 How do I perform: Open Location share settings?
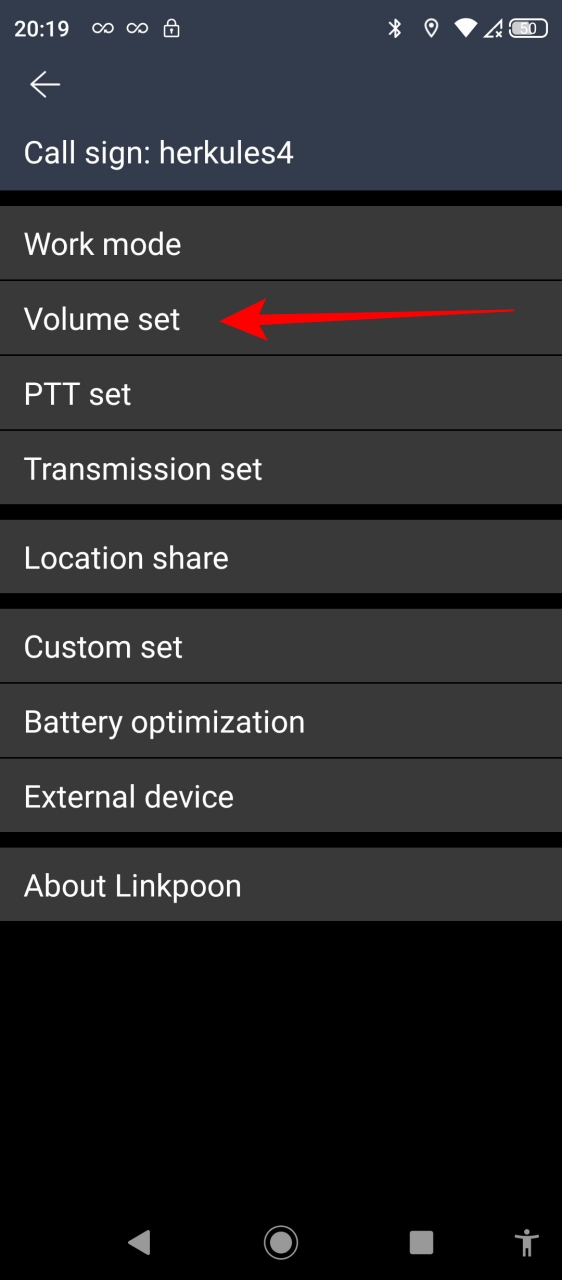click(281, 557)
